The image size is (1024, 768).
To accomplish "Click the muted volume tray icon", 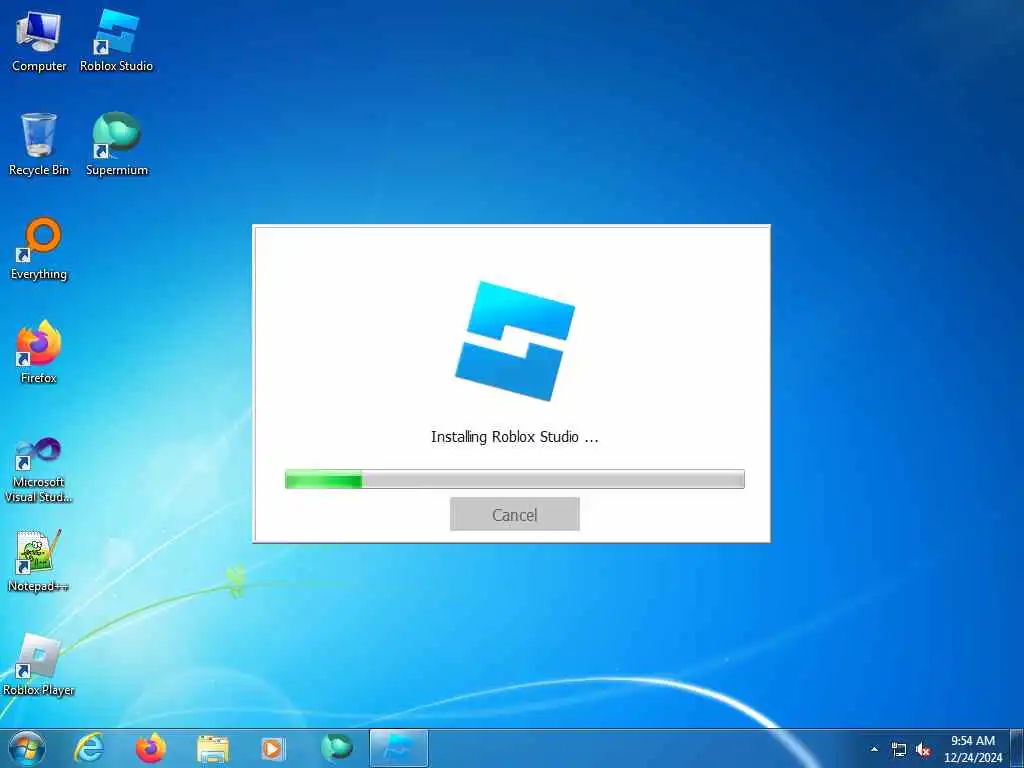I will [x=923, y=750].
